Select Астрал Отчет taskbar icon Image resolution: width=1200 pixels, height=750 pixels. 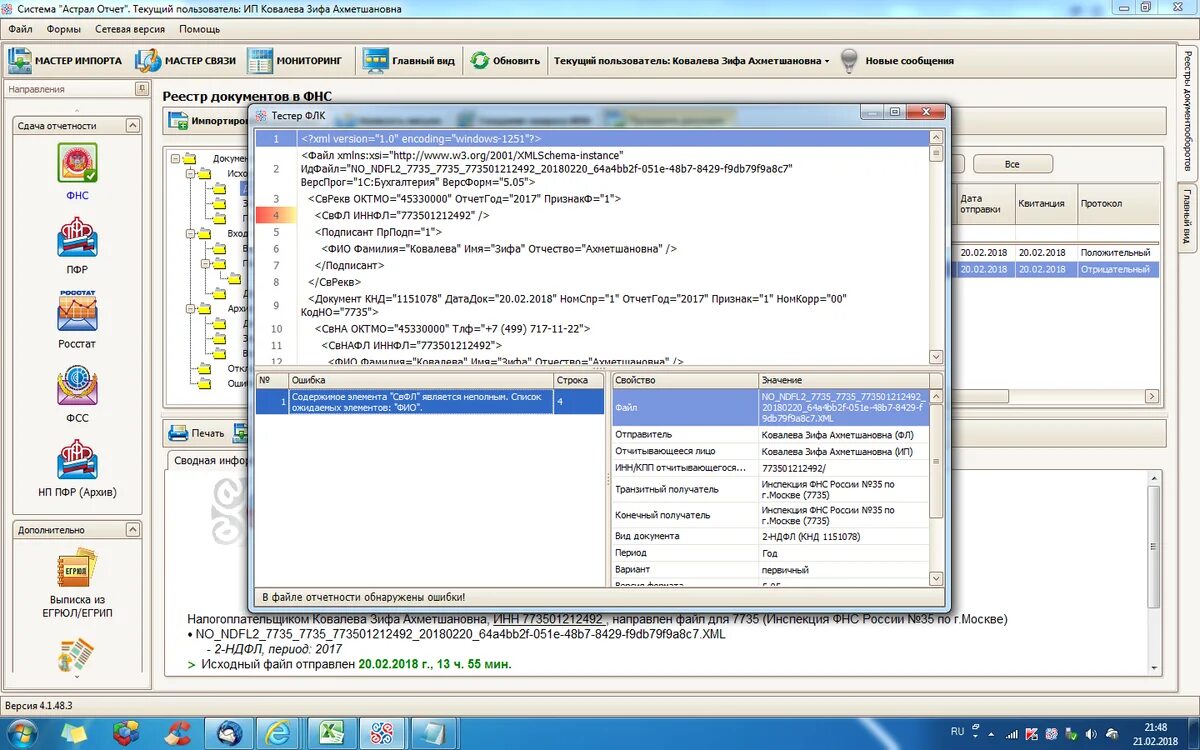[x=381, y=733]
